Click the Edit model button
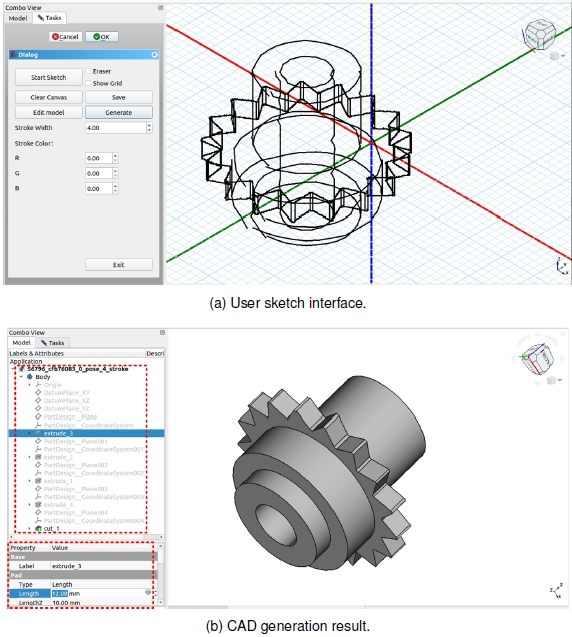572x637 pixels. [48, 113]
